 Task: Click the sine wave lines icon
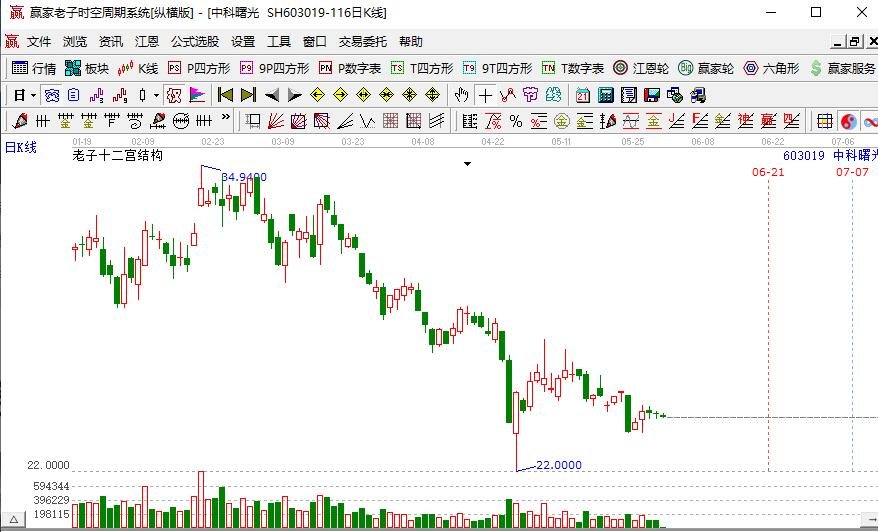pyautogui.click(x=631, y=121)
